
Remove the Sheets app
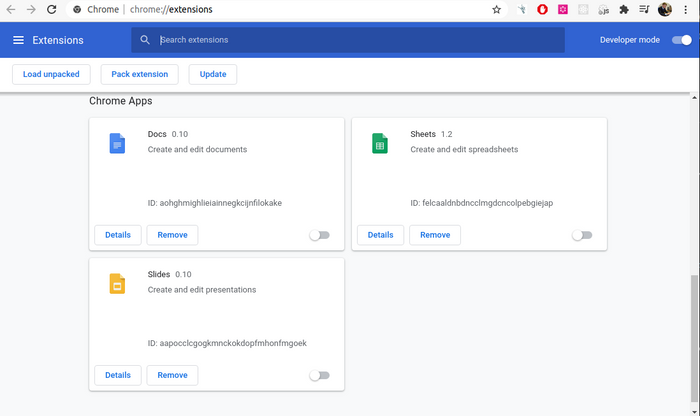pos(435,235)
